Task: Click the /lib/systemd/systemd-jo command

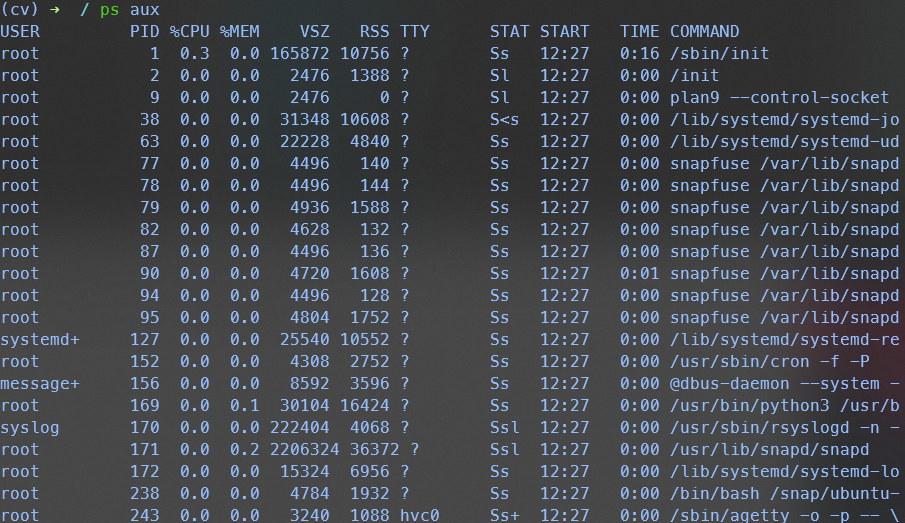Action: click(784, 119)
